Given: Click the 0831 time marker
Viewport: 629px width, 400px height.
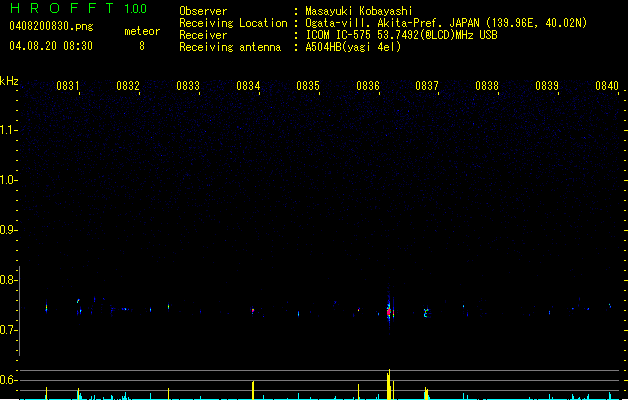Looking at the screenshot, I should [x=68, y=86].
